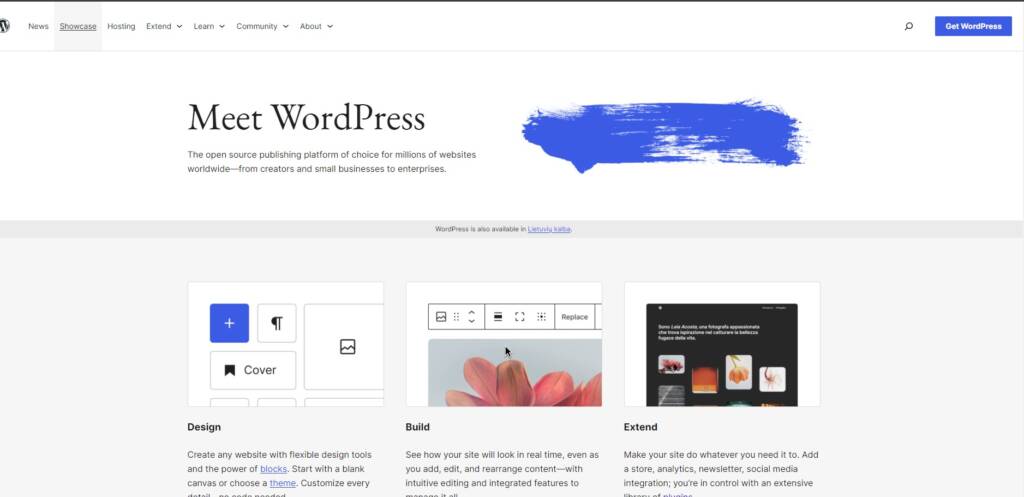Click the Get WordPress button
This screenshot has width=1024, height=497.
[x=973, y=26]
